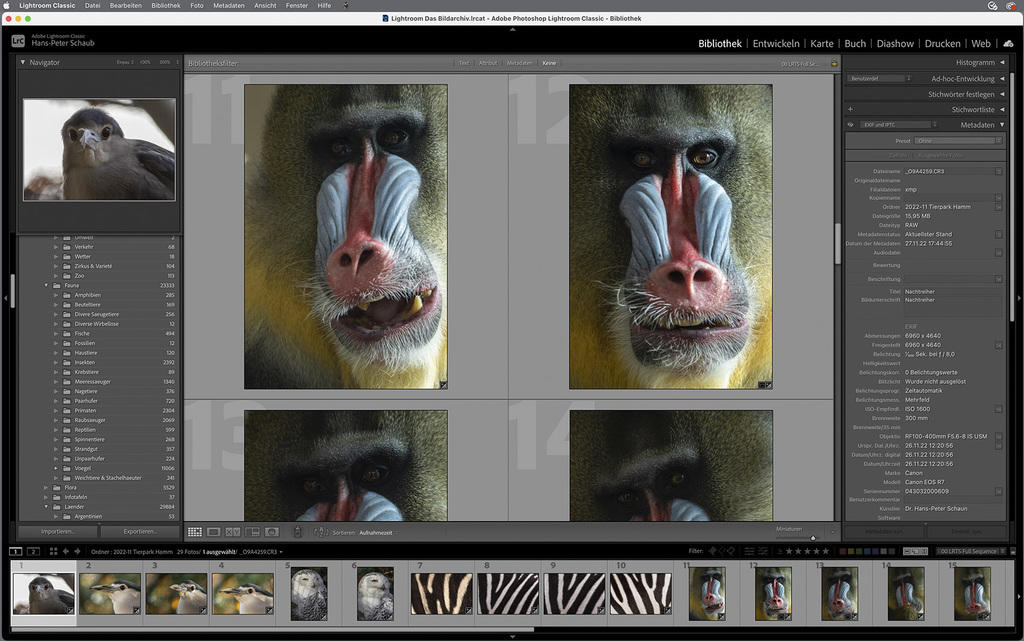Open the Preset dropdown in Metadaten
Image resolution: width=1024 pixels, height=641 pixels.
point(958,141)
